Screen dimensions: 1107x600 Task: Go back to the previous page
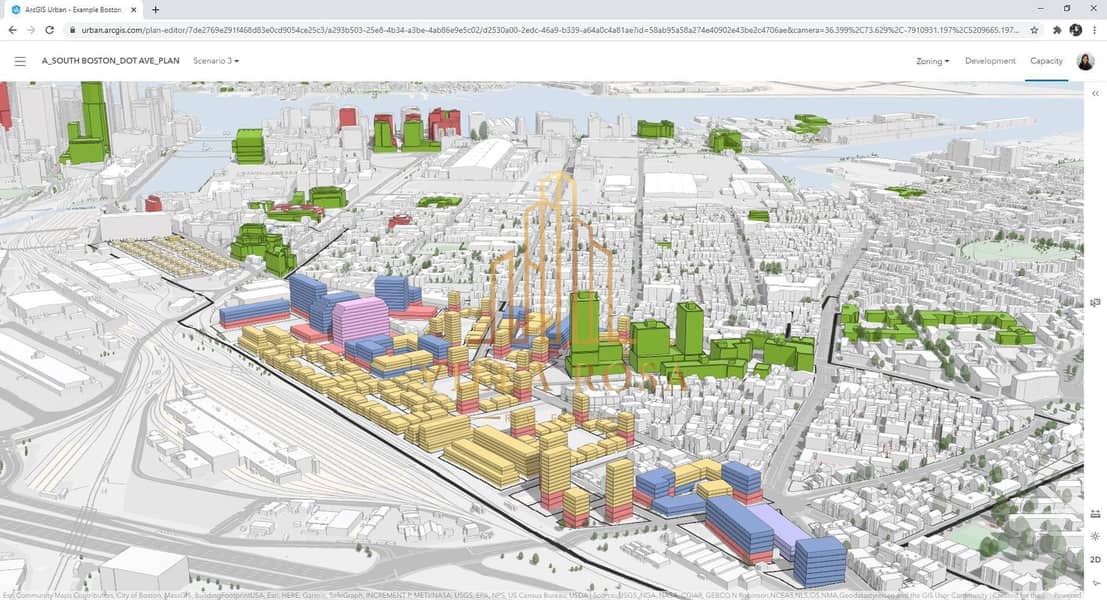(x=12, y=30)
